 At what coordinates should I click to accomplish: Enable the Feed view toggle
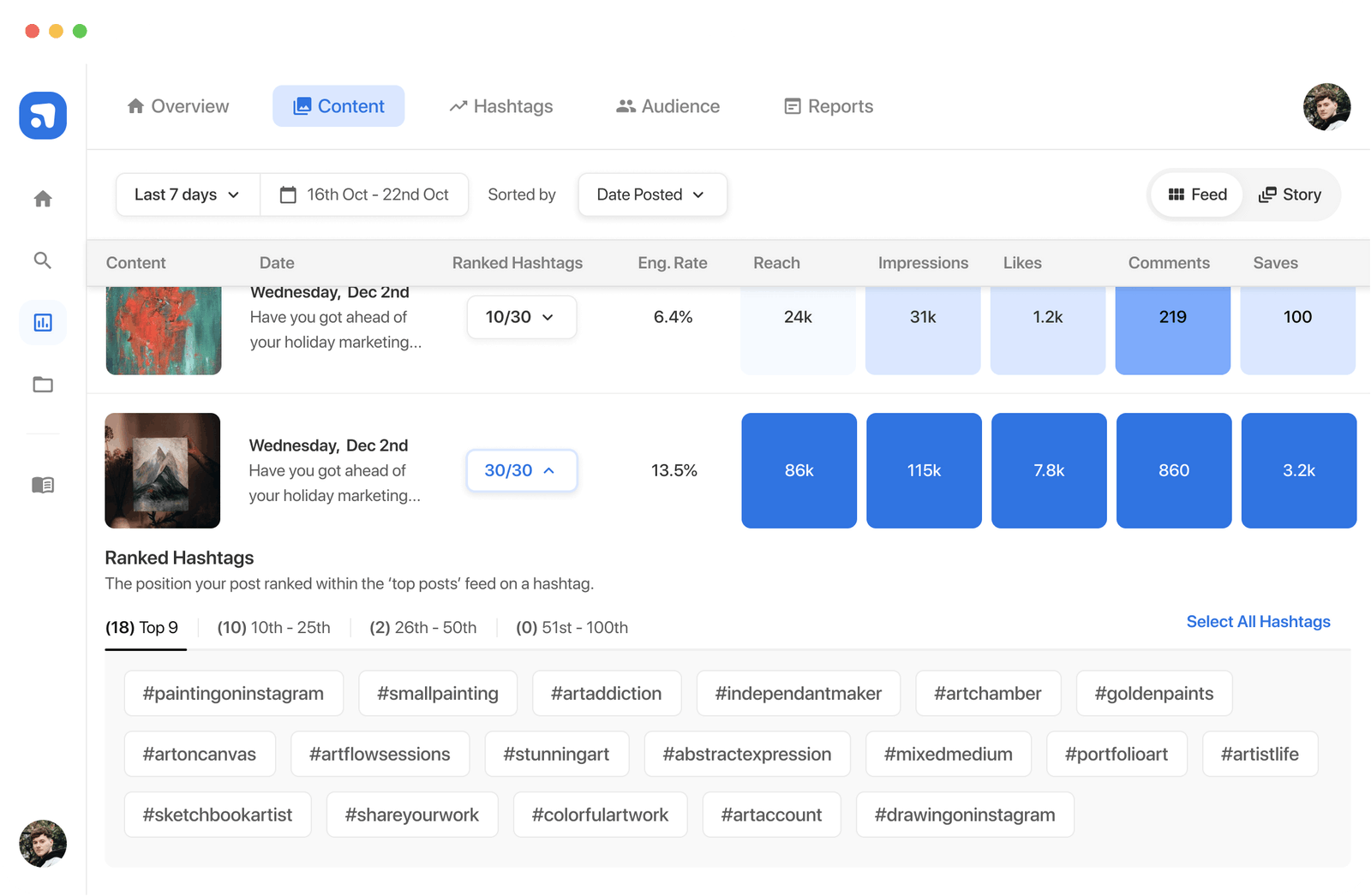pos(1196,194)
